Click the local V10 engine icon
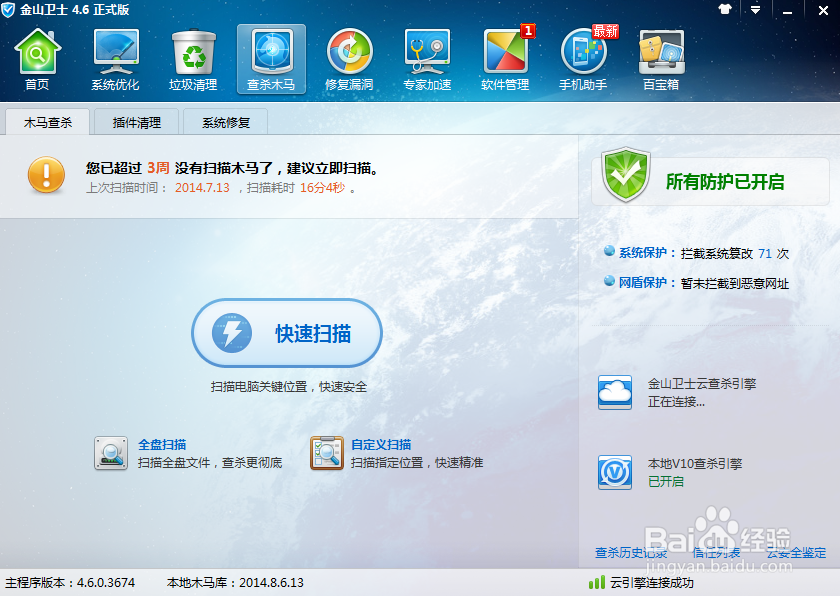 coord(615,472)
